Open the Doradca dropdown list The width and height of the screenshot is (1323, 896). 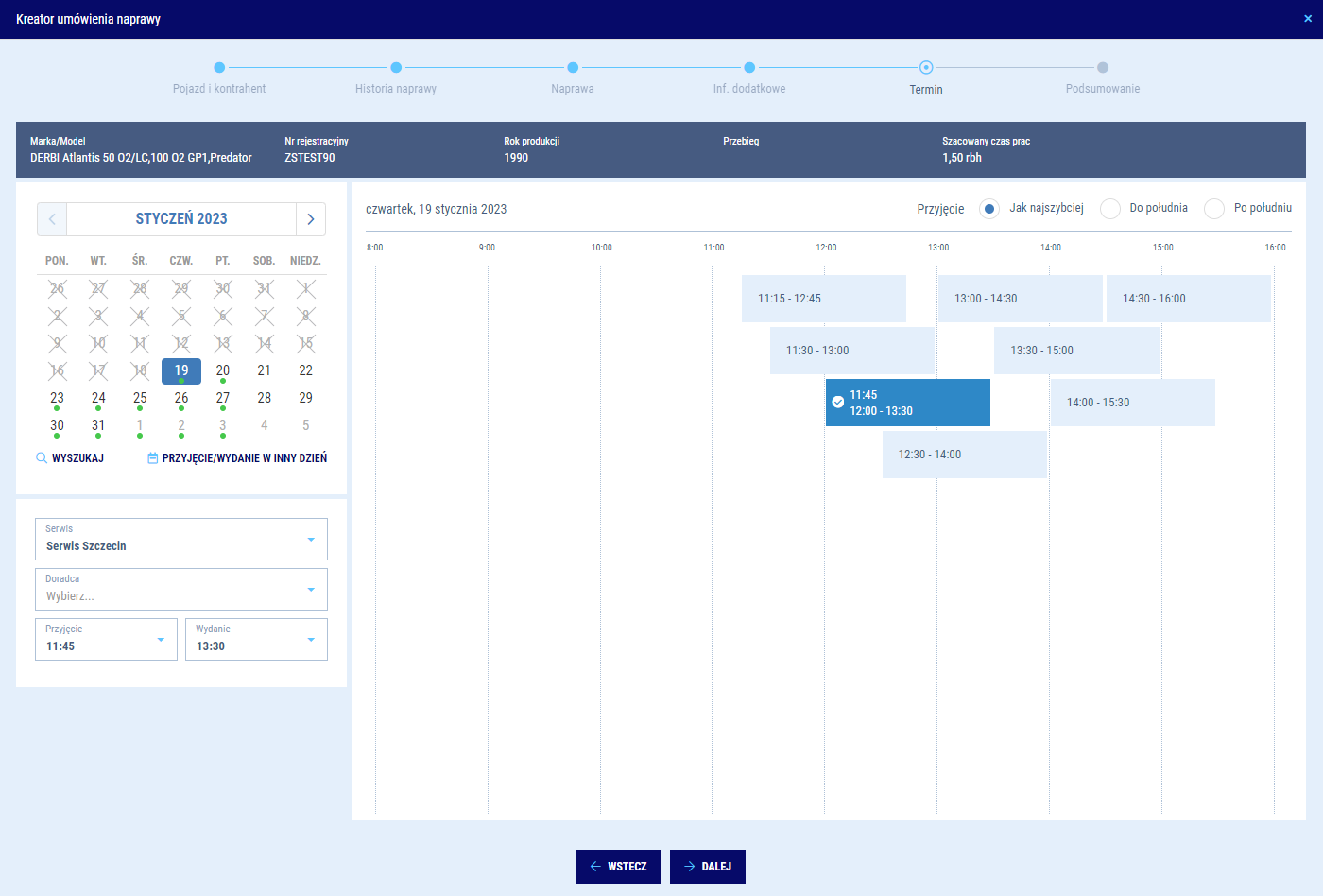tap(311, 590)
